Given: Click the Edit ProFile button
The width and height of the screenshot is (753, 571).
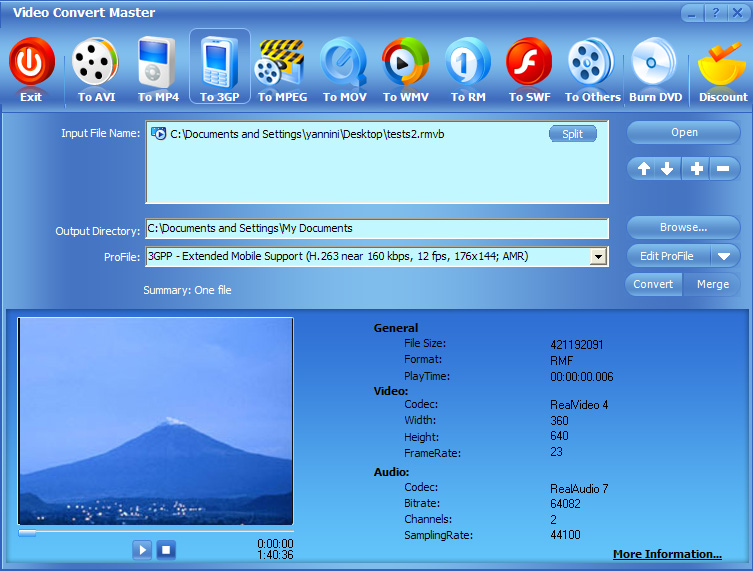Looking at the screenshot, I should click(667, 256).
